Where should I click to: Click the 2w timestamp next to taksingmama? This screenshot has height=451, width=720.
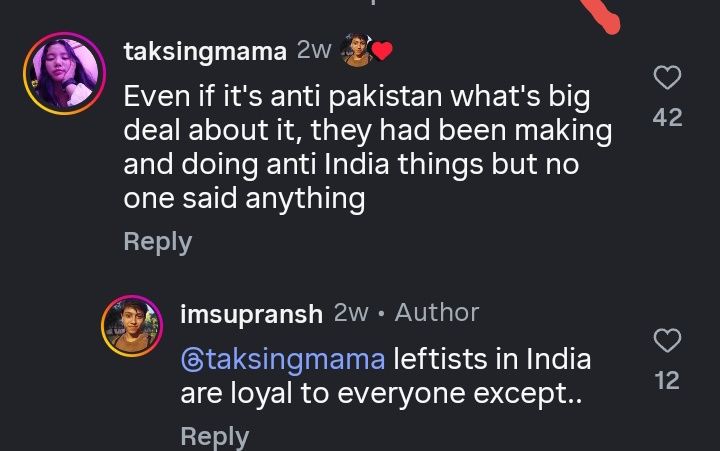(314, 50)
